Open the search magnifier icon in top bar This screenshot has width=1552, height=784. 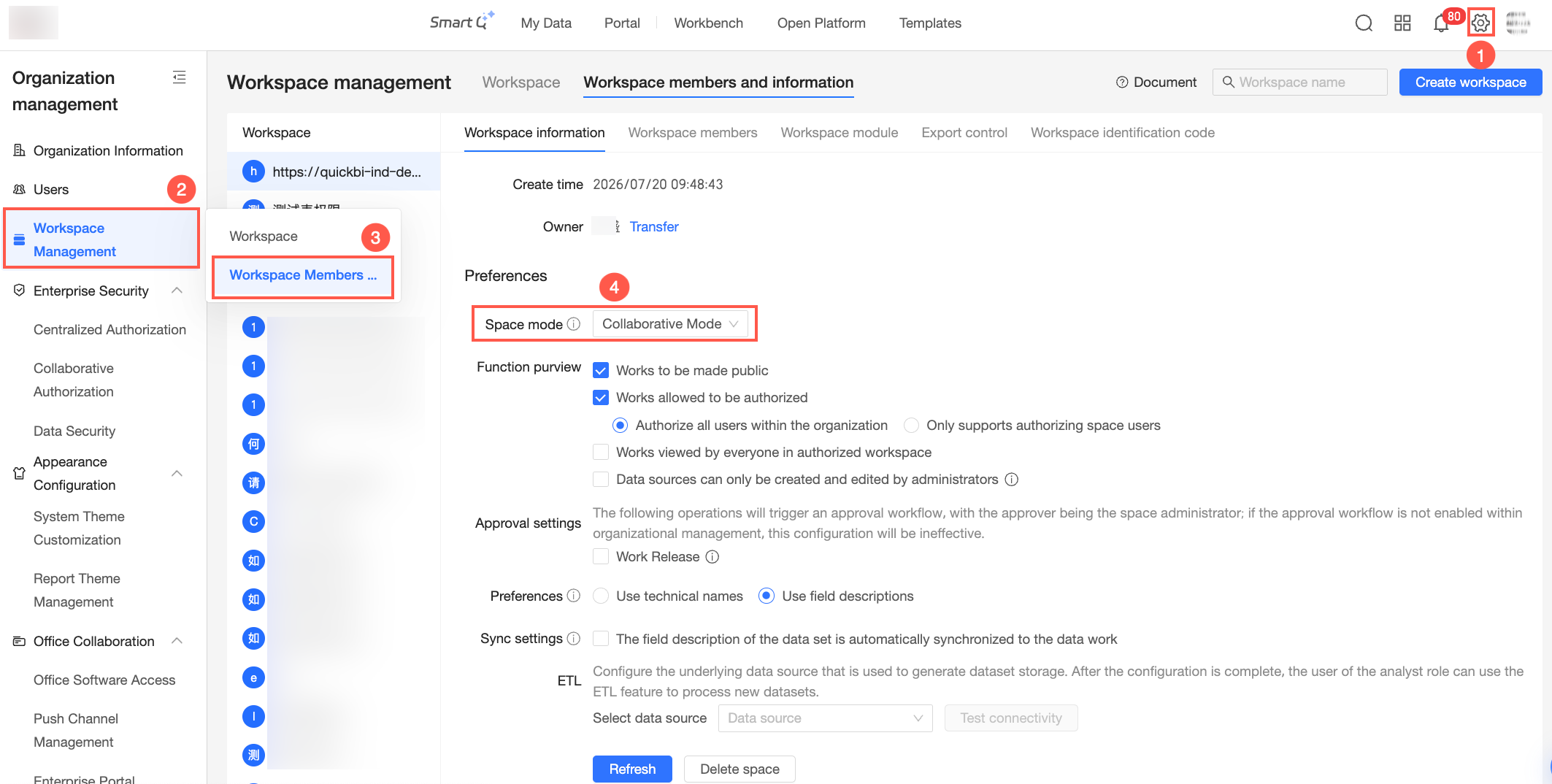1364,23
